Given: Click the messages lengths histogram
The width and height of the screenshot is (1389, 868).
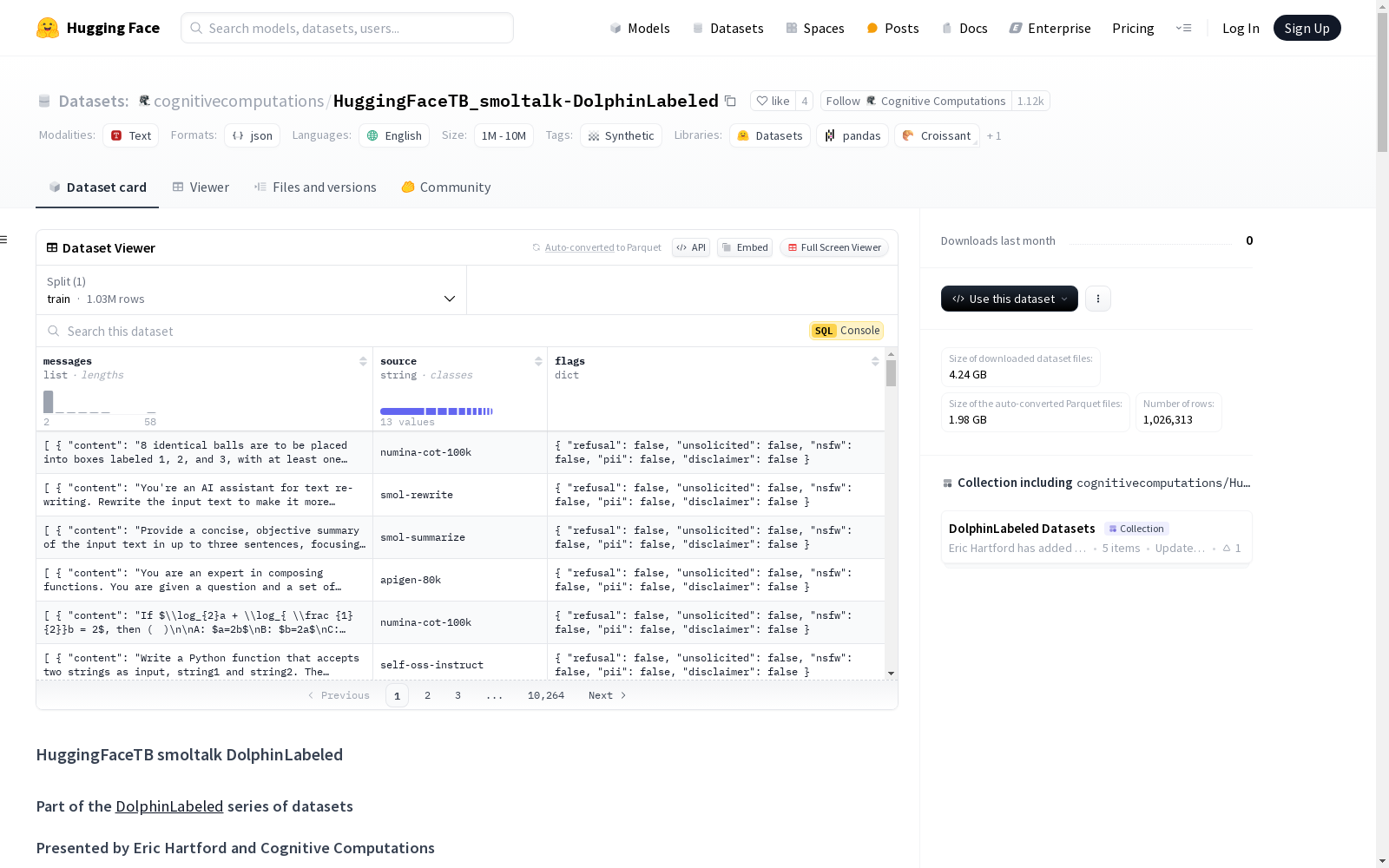Looking at the screenshot, I should 100,402.
